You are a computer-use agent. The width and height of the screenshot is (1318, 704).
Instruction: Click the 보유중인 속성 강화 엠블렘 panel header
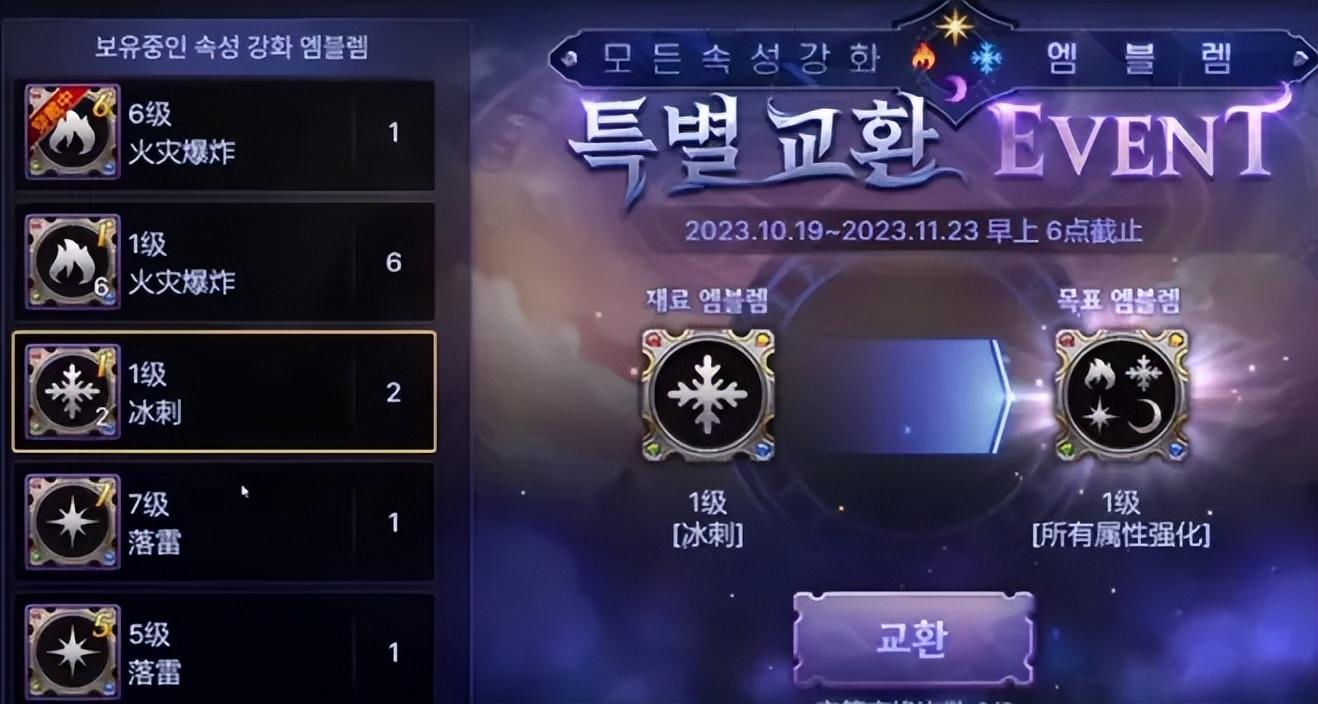pos(231,47)
